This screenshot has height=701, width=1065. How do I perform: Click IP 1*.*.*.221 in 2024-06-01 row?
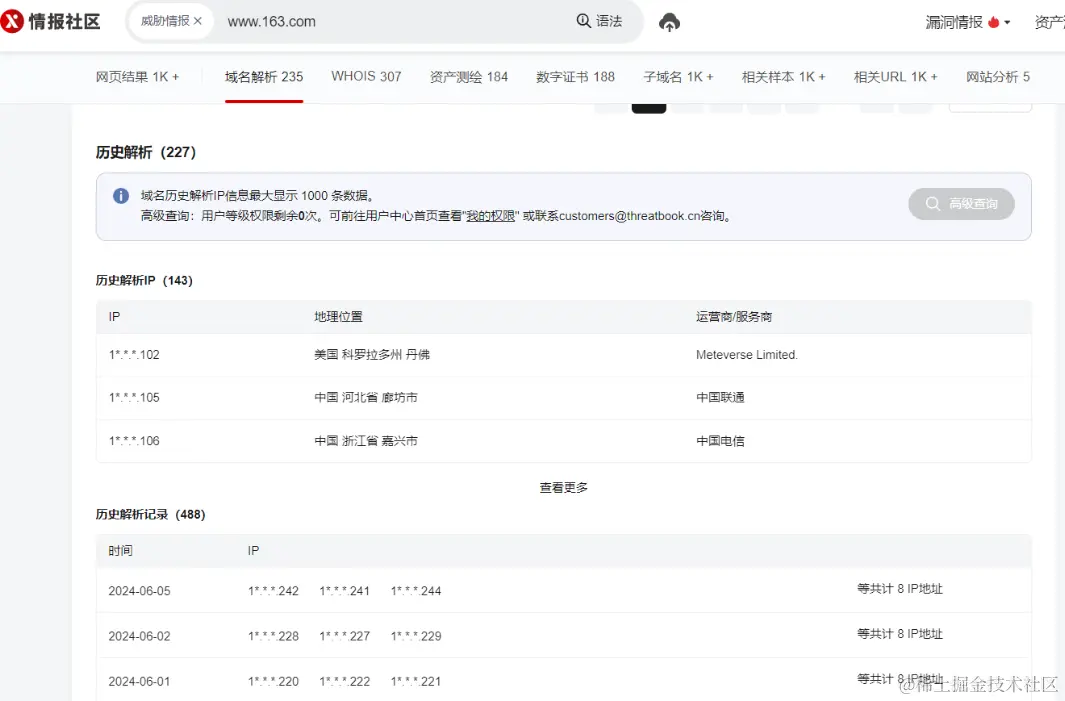click(416, 681)
